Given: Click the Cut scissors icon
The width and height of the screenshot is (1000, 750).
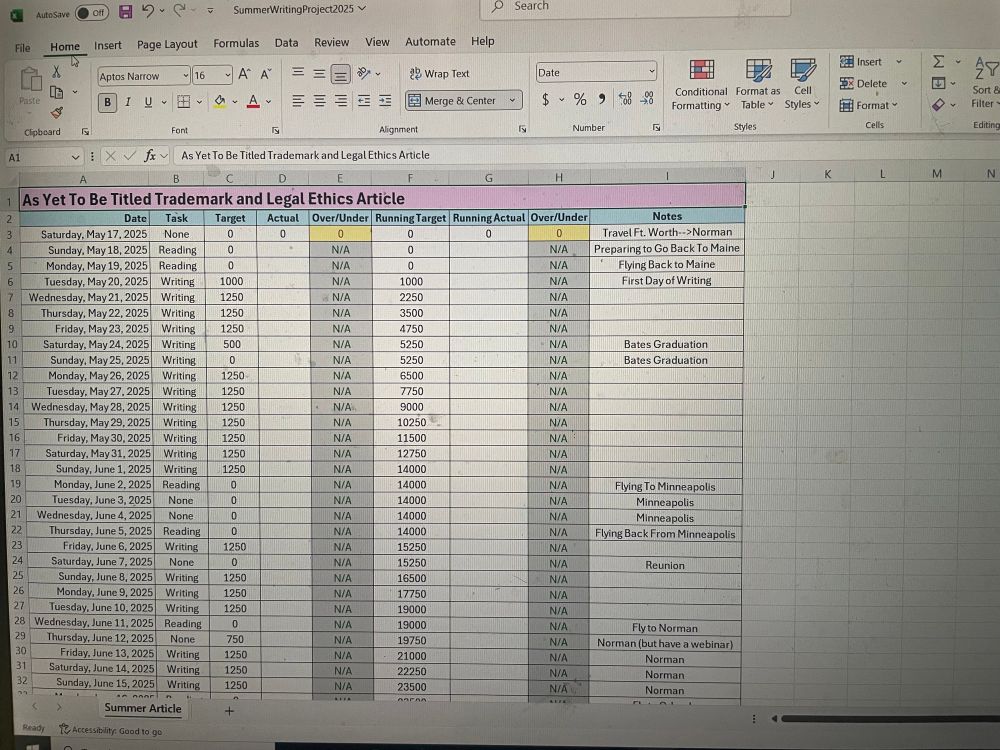Looking at the screenshot, I should (56, 71).
